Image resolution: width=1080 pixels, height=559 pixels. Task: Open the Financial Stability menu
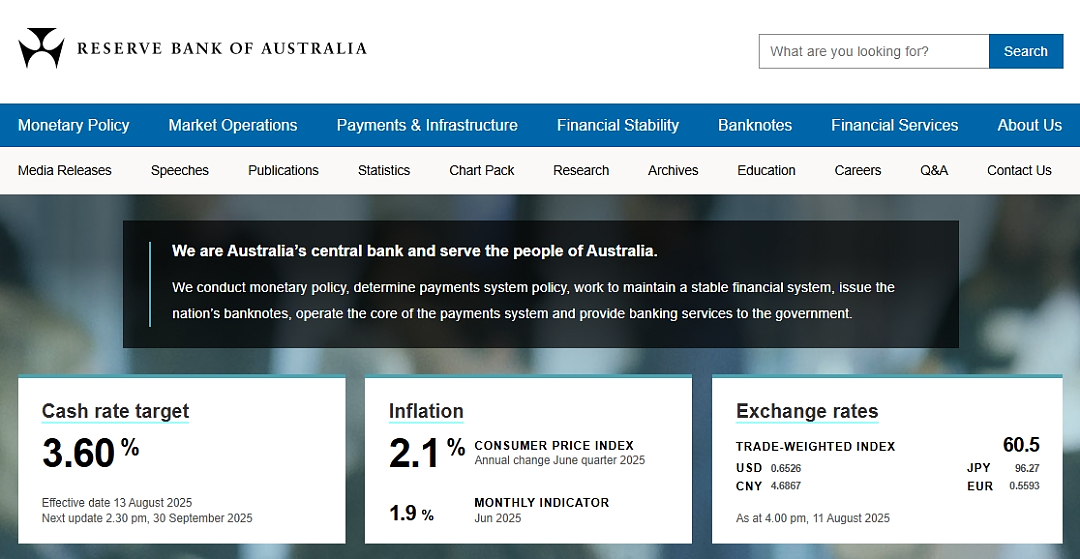[618, 125]
